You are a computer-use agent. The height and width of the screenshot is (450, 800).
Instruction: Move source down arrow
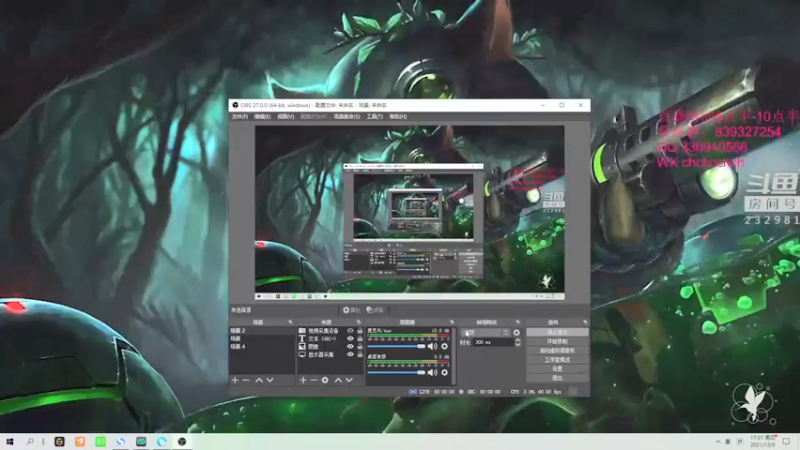[x=349, y=380]
